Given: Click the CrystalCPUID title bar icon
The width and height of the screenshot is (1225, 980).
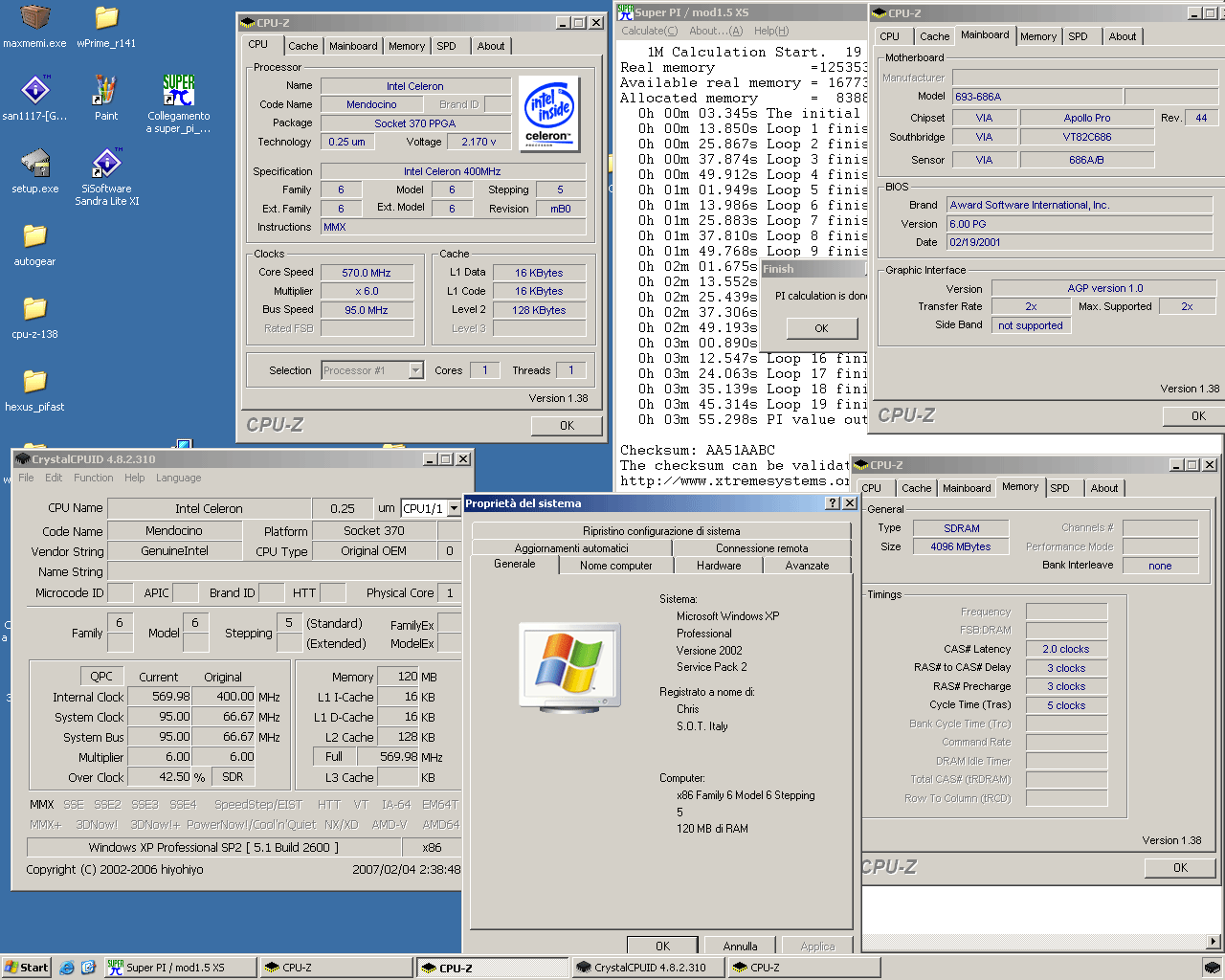Looking at the screenshot, I should tap(23, 459).
